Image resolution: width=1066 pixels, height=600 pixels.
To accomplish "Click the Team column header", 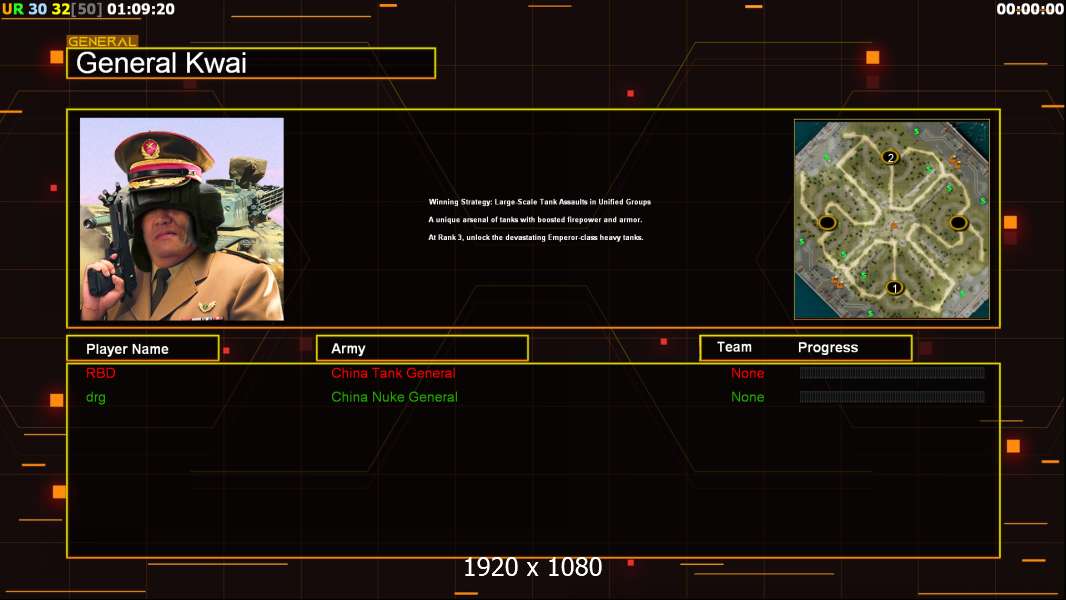I will click(x=734, y=347).
